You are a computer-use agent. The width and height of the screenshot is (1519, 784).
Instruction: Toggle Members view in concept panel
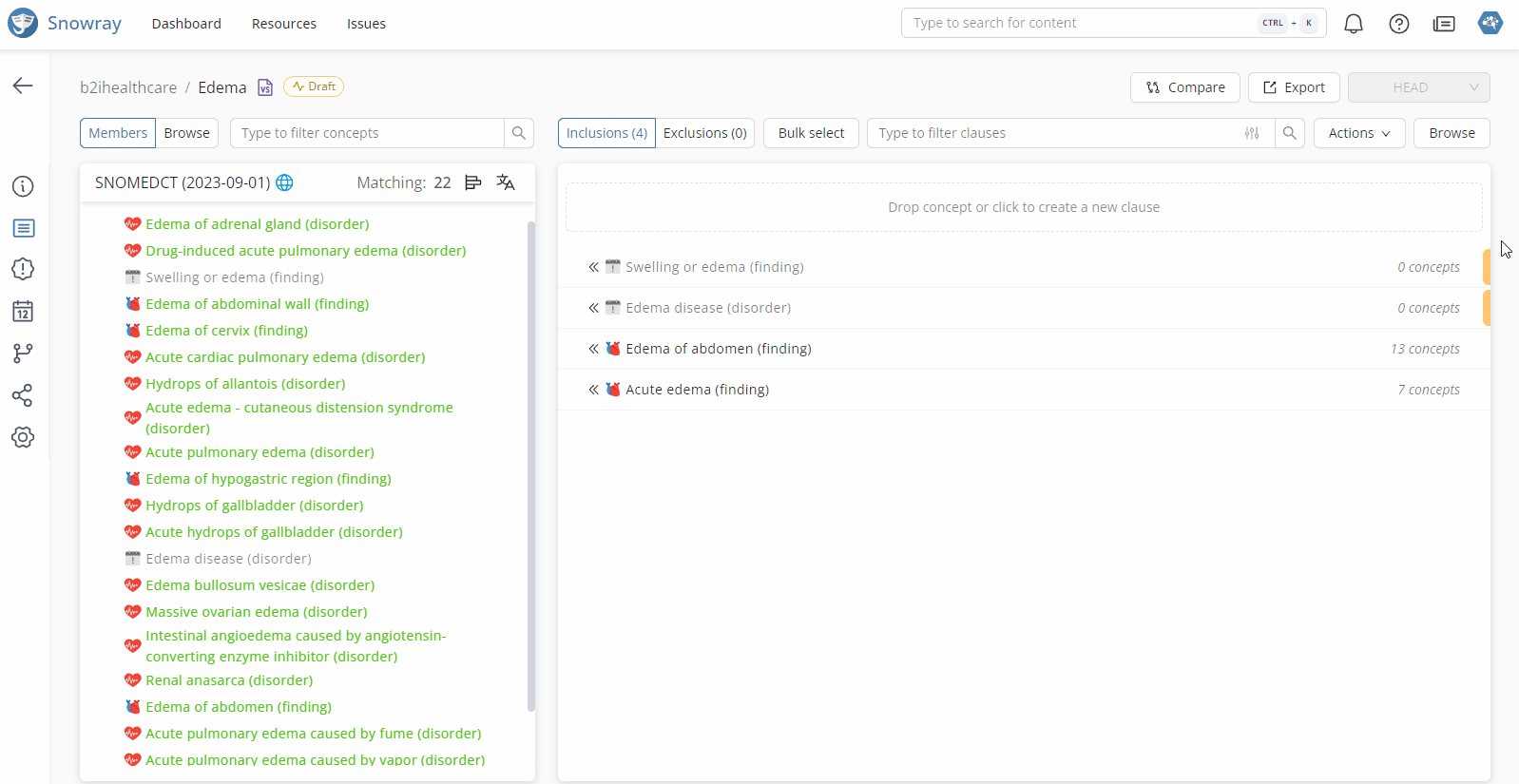coord(118,133)
